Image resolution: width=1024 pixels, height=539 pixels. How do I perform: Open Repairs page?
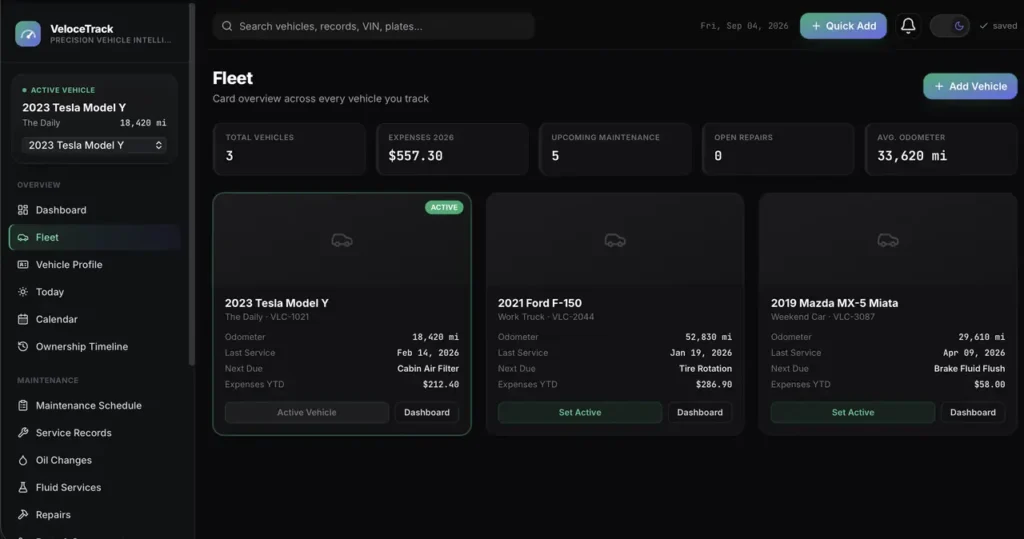pos(95,515)
